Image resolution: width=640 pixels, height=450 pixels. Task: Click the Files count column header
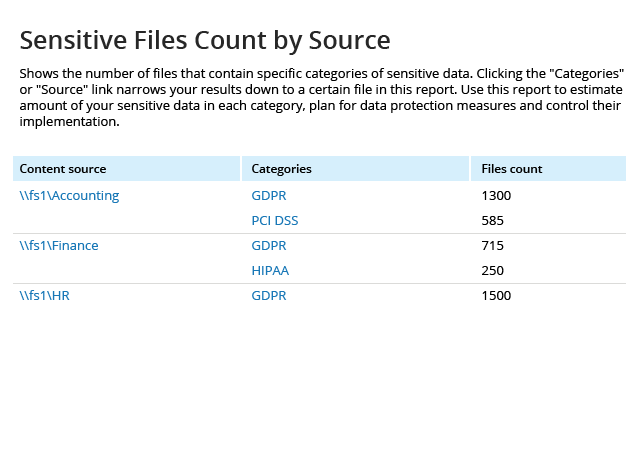pos(548,169)
